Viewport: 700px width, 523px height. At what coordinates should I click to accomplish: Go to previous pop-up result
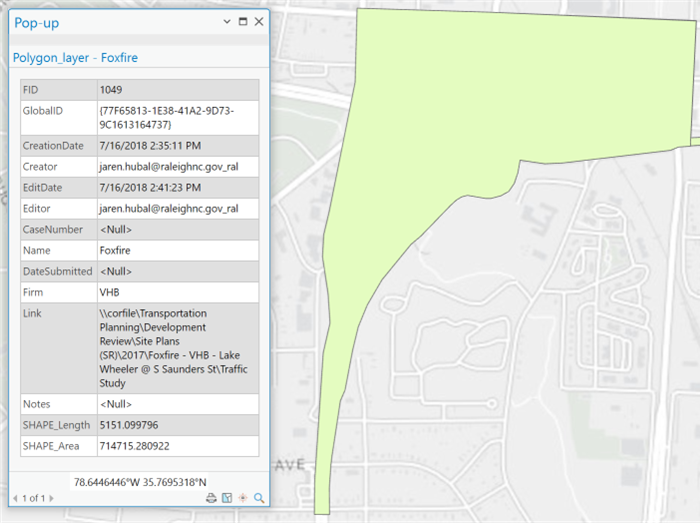tap(16, 498)
